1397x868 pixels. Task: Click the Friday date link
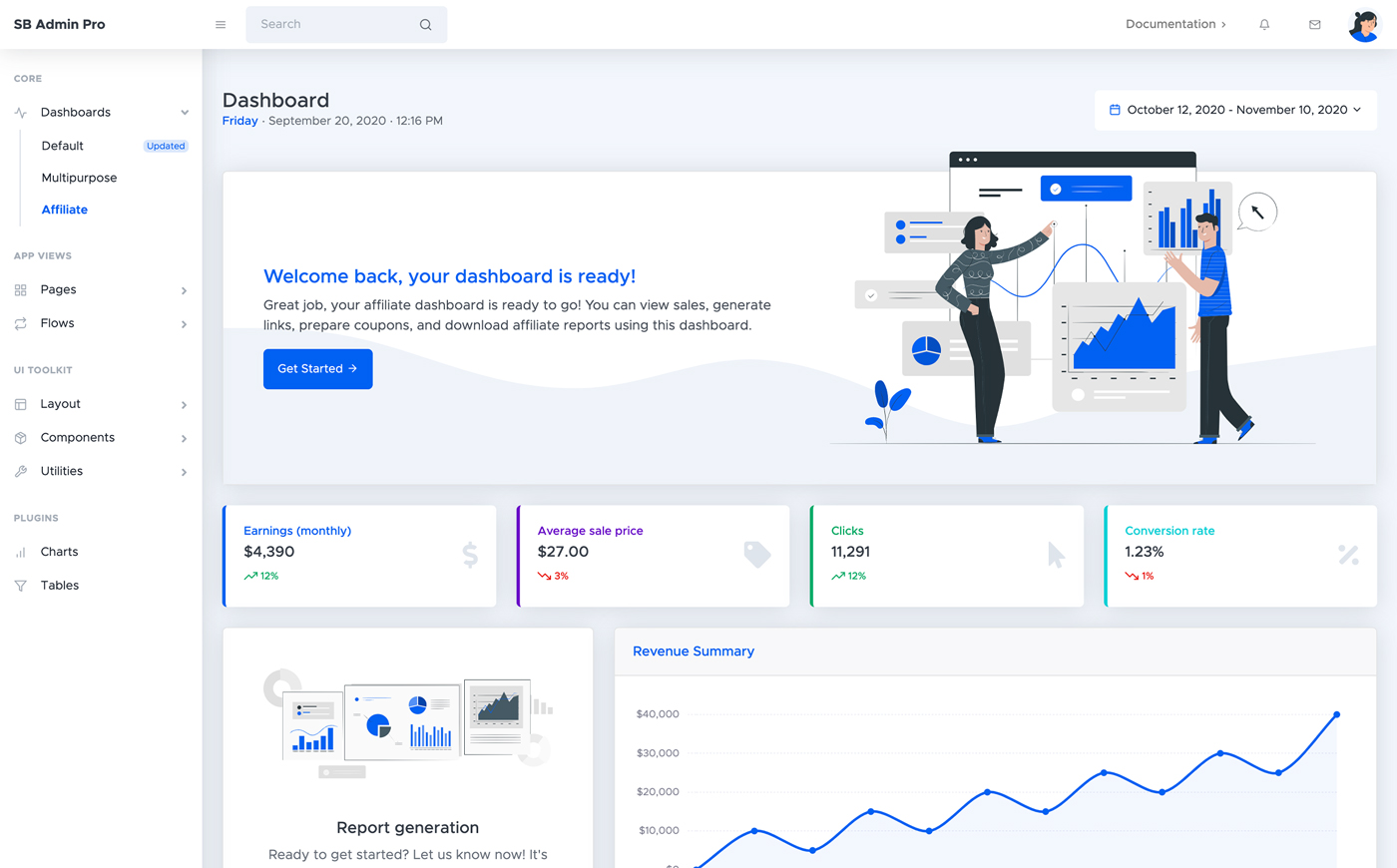[x=239, y=120]
